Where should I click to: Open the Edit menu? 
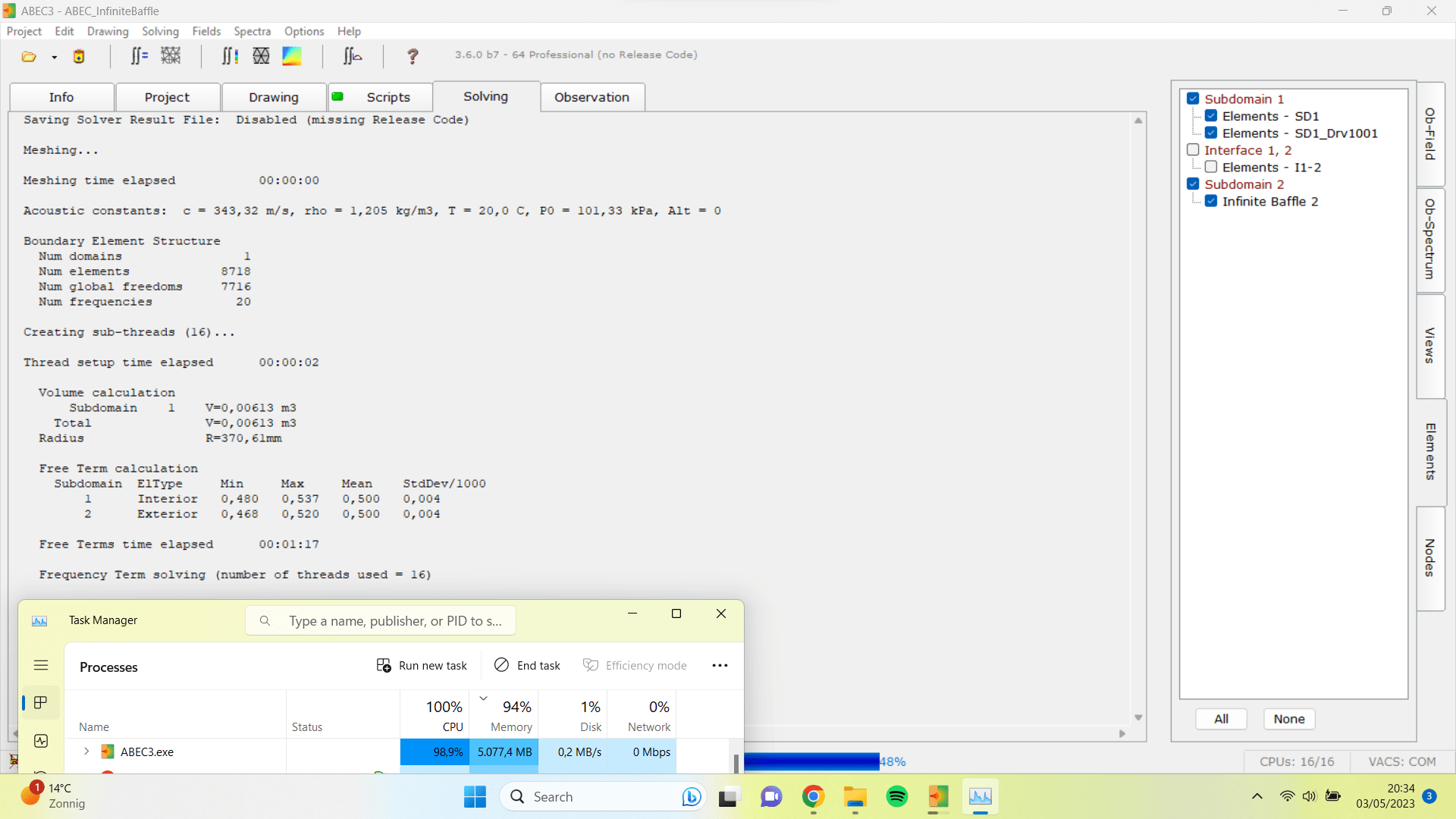click(64, 31)
